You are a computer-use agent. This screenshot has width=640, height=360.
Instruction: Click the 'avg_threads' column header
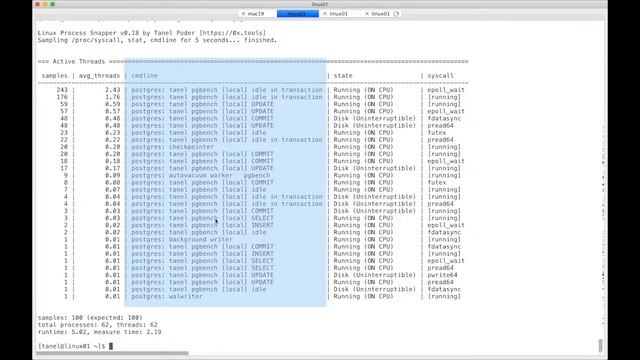[99, 76]
